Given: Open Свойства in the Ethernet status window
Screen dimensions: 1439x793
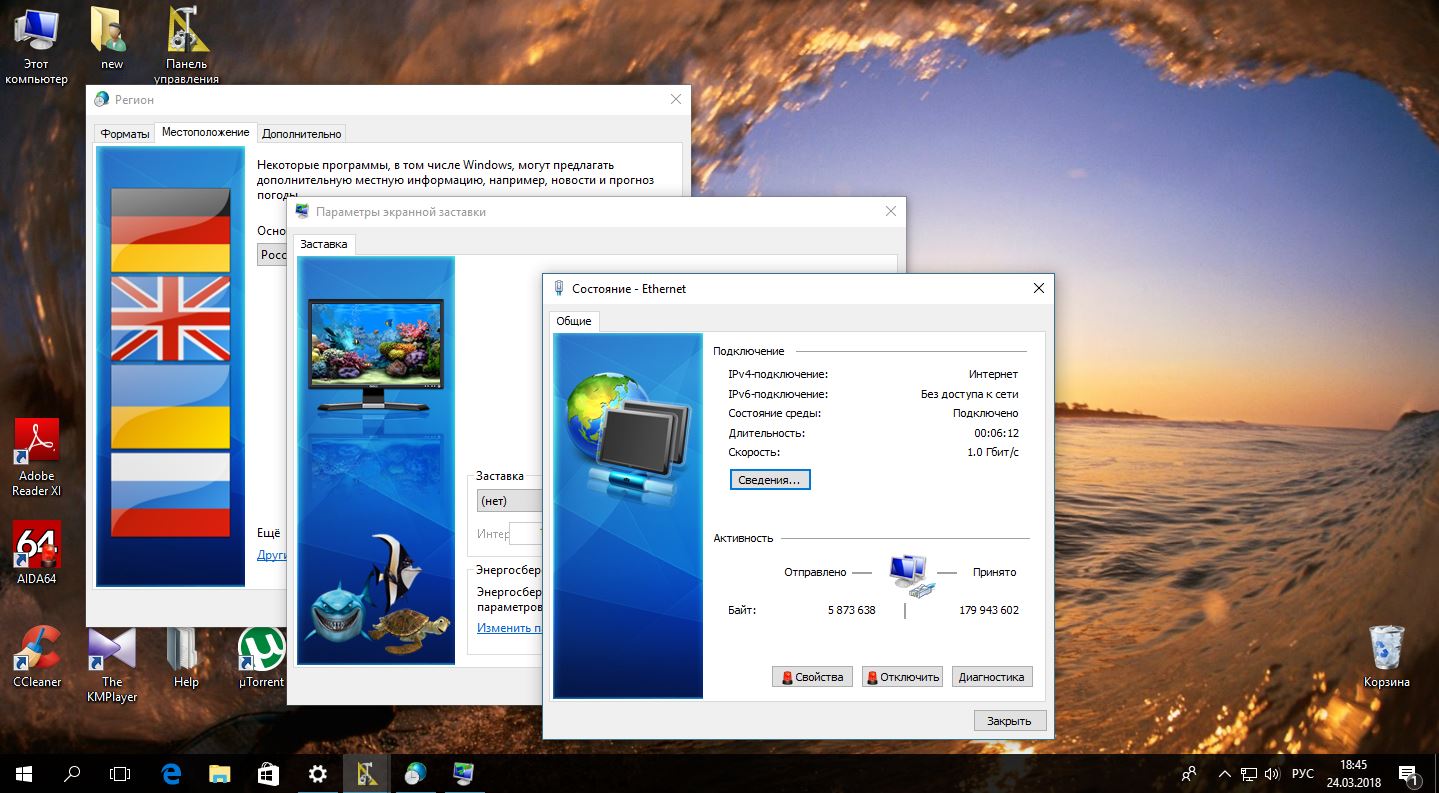Looking at the screenshot, I should coord(813,677).
